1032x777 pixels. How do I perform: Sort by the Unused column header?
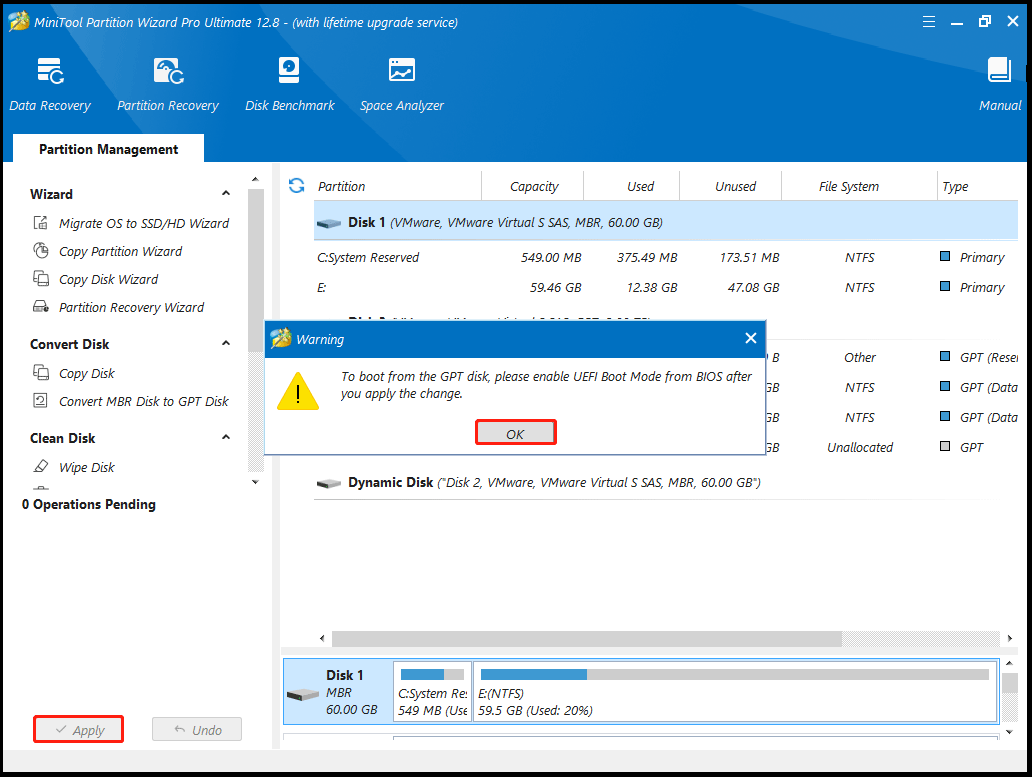[731, 186]
